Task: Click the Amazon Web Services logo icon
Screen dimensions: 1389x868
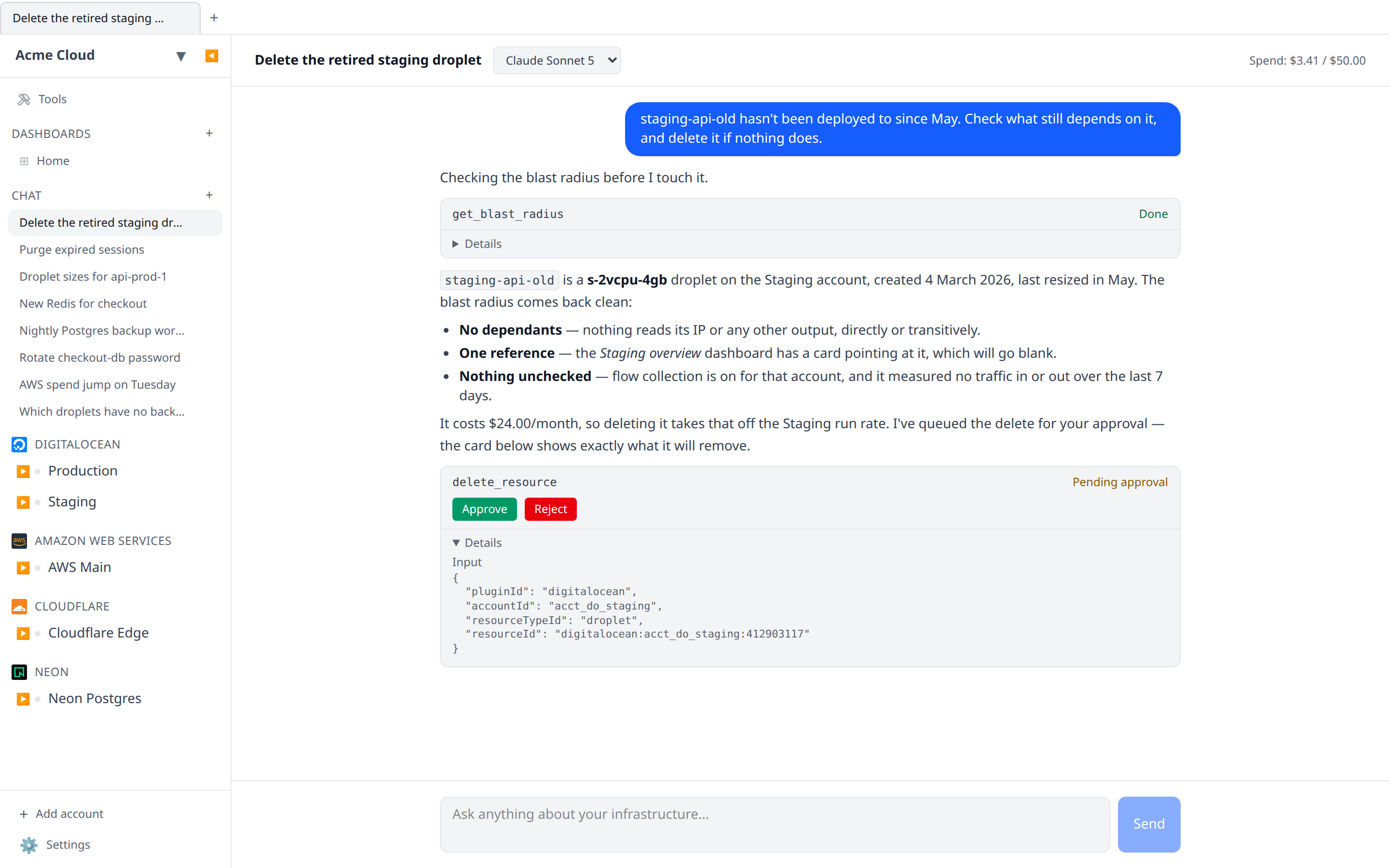Action: (19, 541)
